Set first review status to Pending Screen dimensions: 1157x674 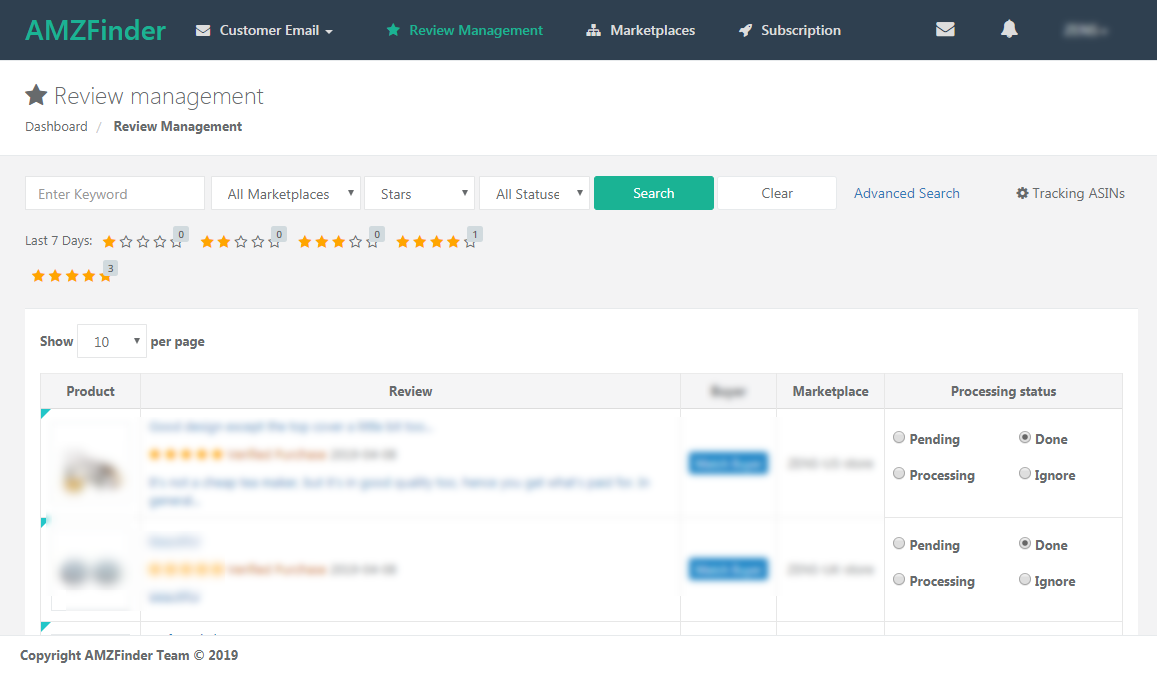[899, 438]
